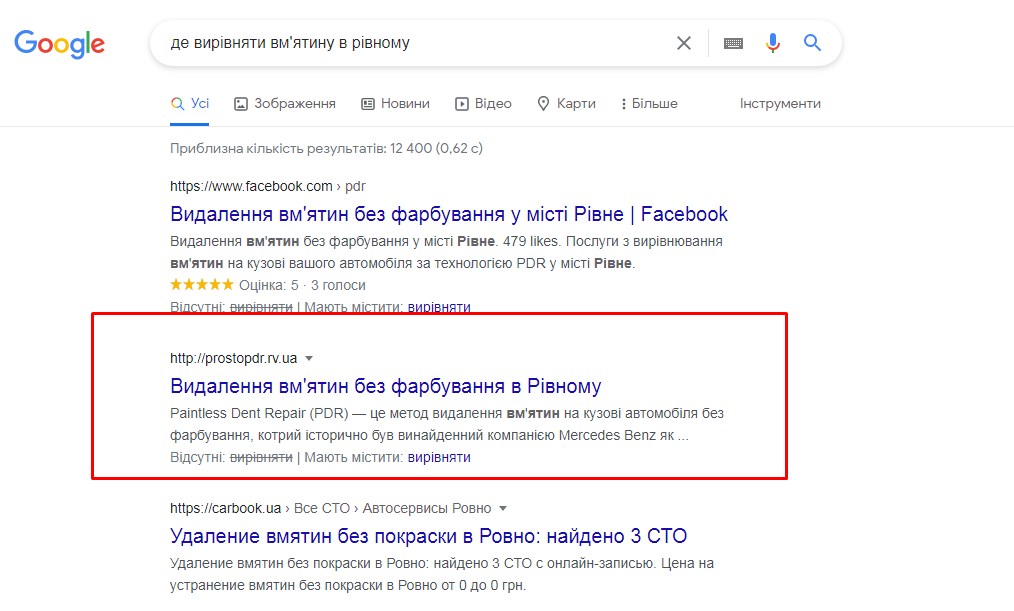Open Удаление вмятин без покраски в Ровно result

(428, 536)
